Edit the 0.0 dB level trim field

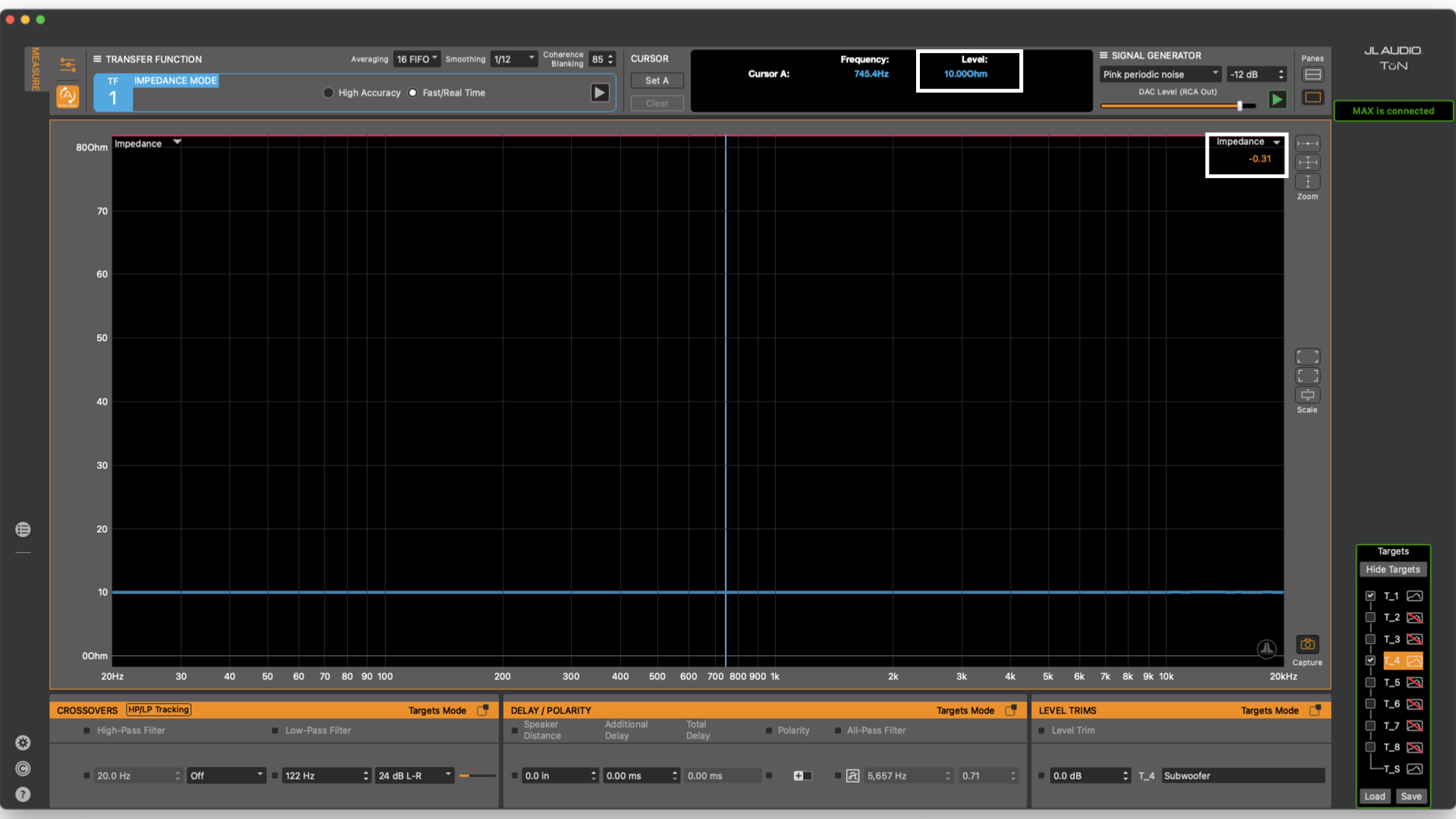tap(1090, 776)
